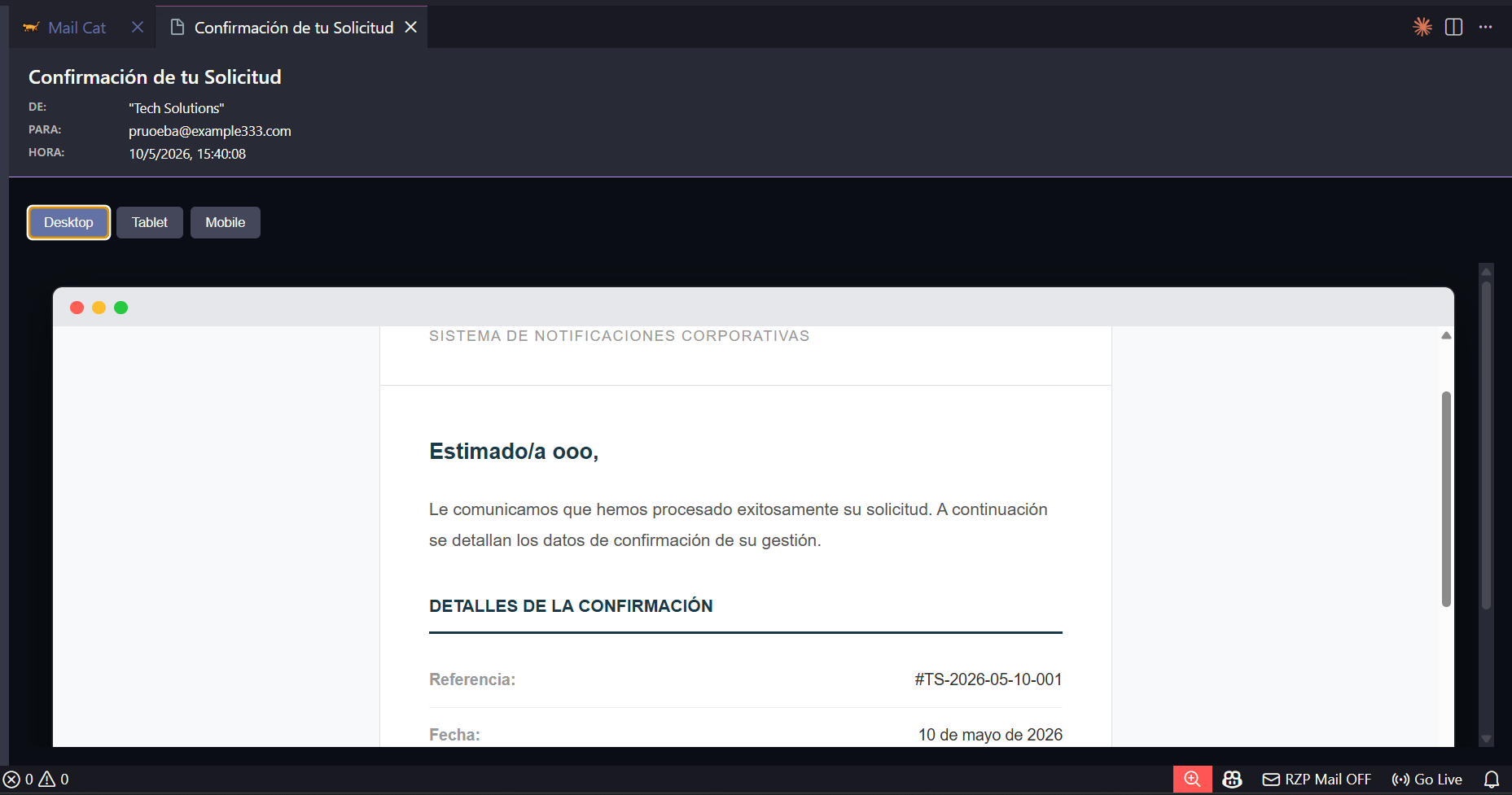Open the errors and warnings status indicator
The height and width of the screenshot is (795, 1512).
coord(37,780)
